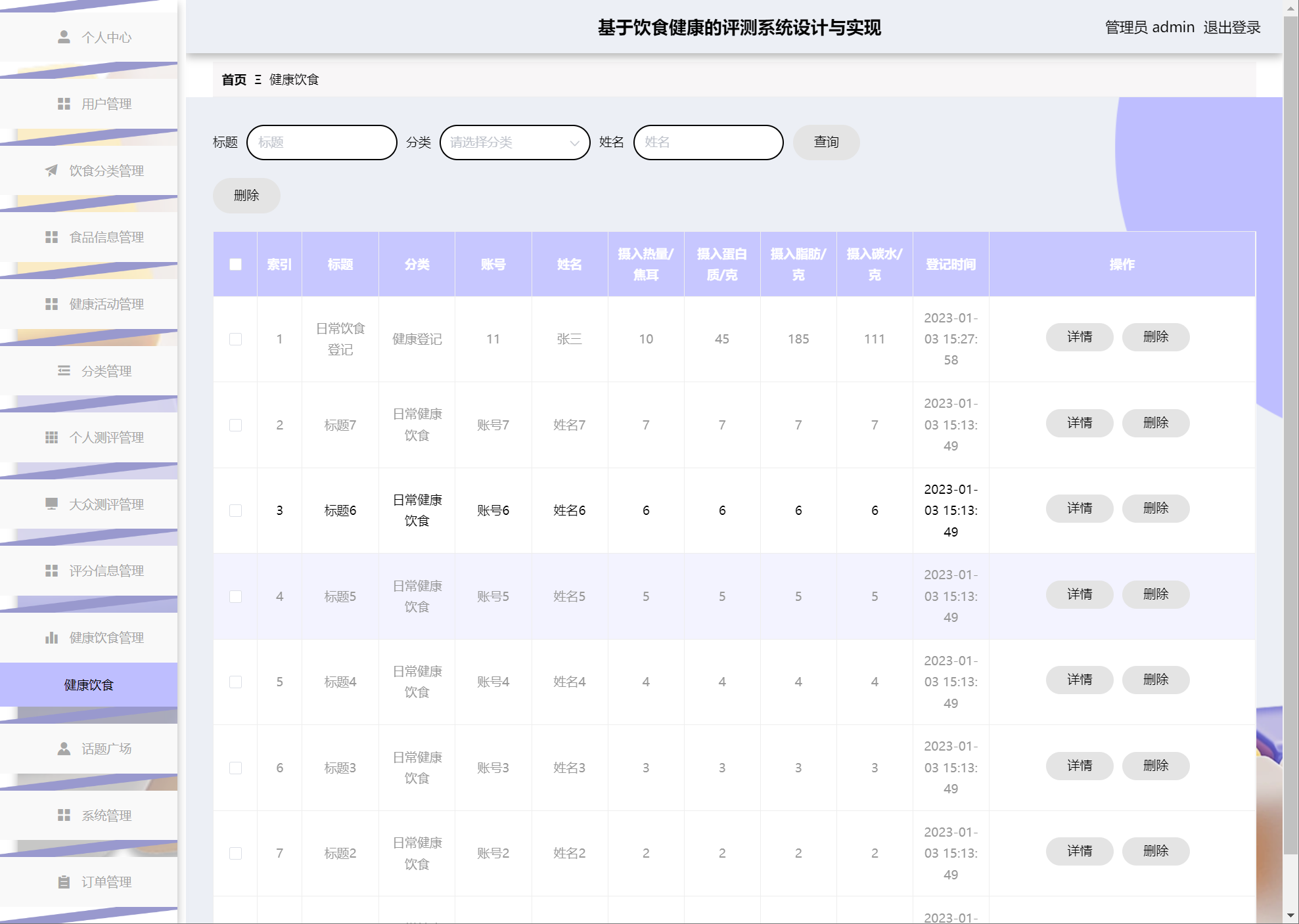This screenshot has width=1299, height=924.
Task: Click the monitor icon beside 大众测评管理
Action: tap(51, 504)
